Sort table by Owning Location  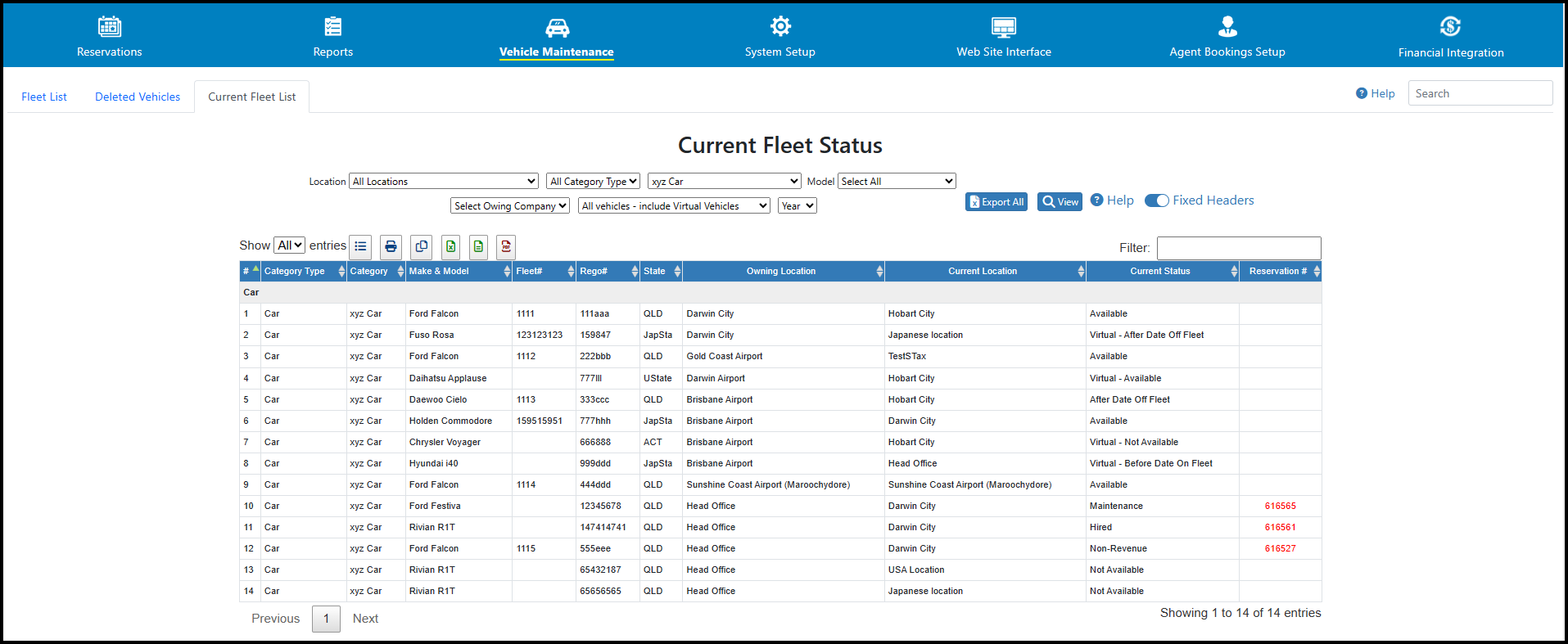(784, 271)
